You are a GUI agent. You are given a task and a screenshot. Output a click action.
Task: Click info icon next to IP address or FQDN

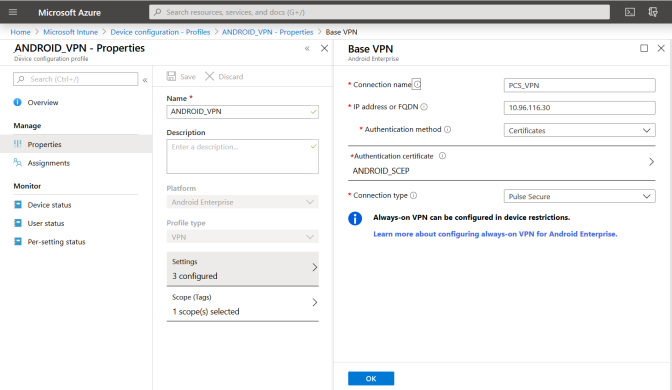pyautogui.click(x=424, y=107)
